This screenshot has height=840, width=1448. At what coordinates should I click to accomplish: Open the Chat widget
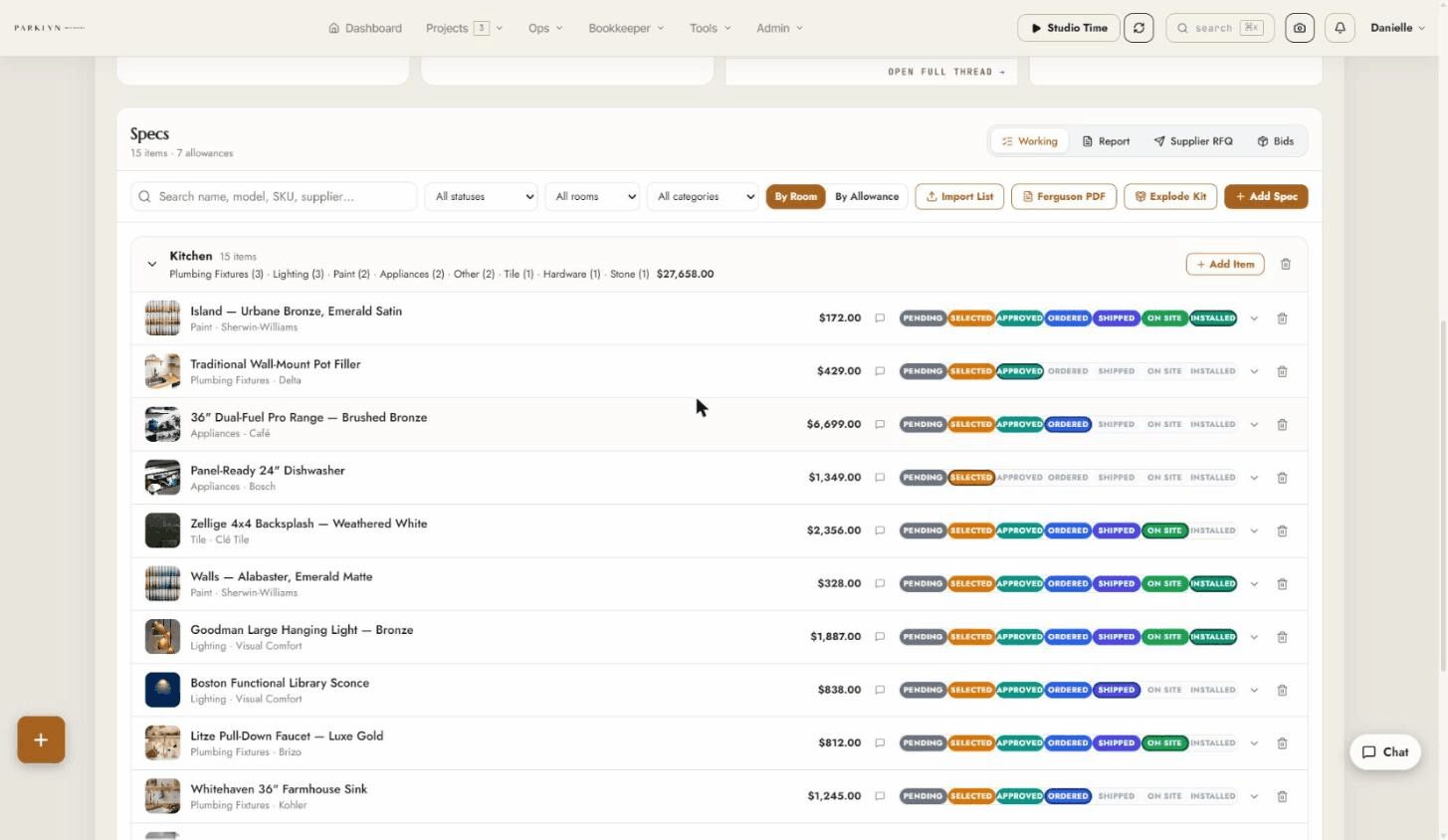pos(1384,752)
